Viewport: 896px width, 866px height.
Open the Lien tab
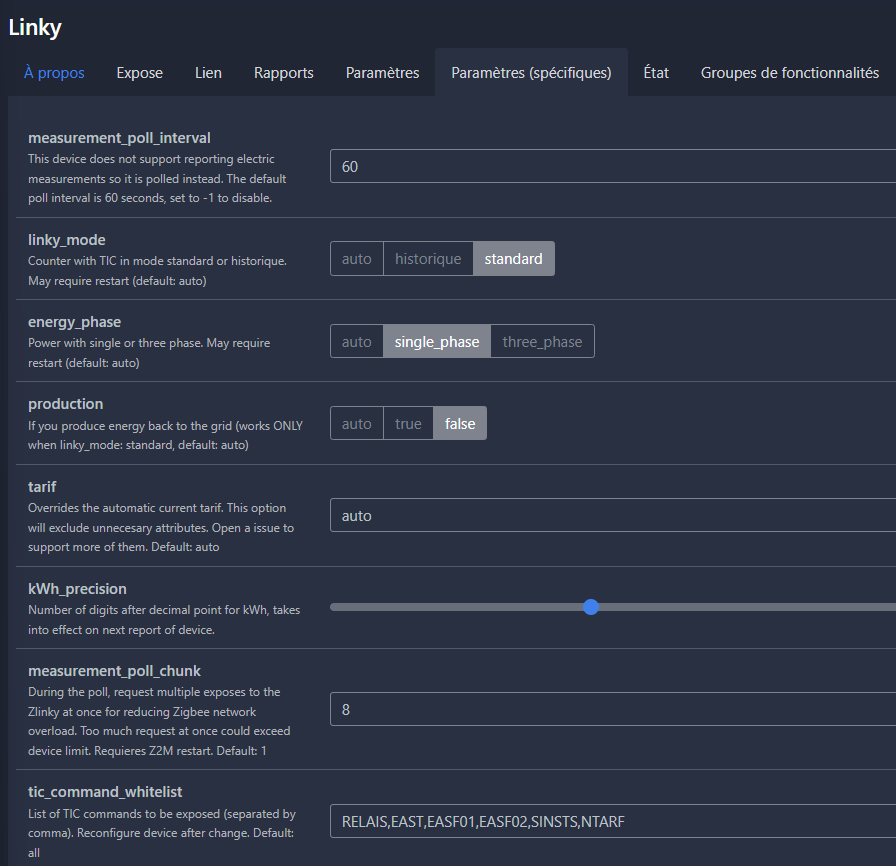(208, 73)
